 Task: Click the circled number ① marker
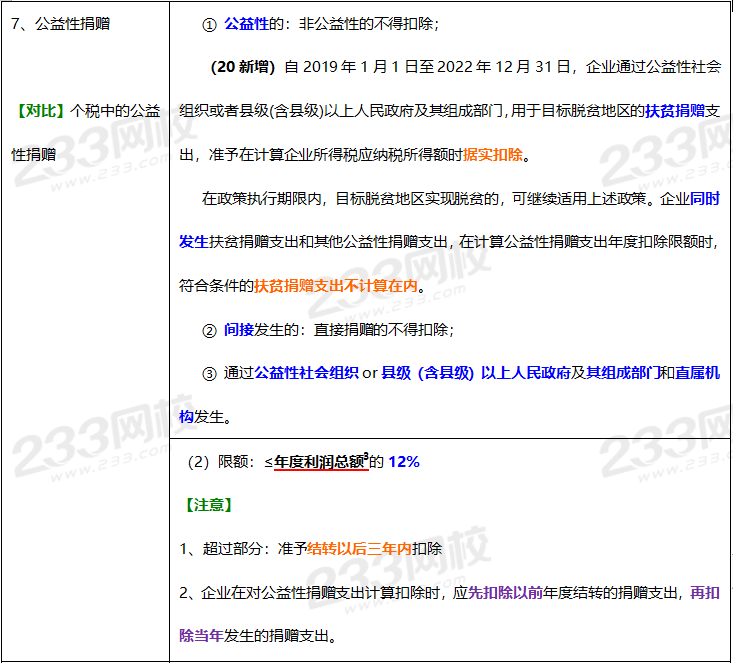click(x=209, y=24)
